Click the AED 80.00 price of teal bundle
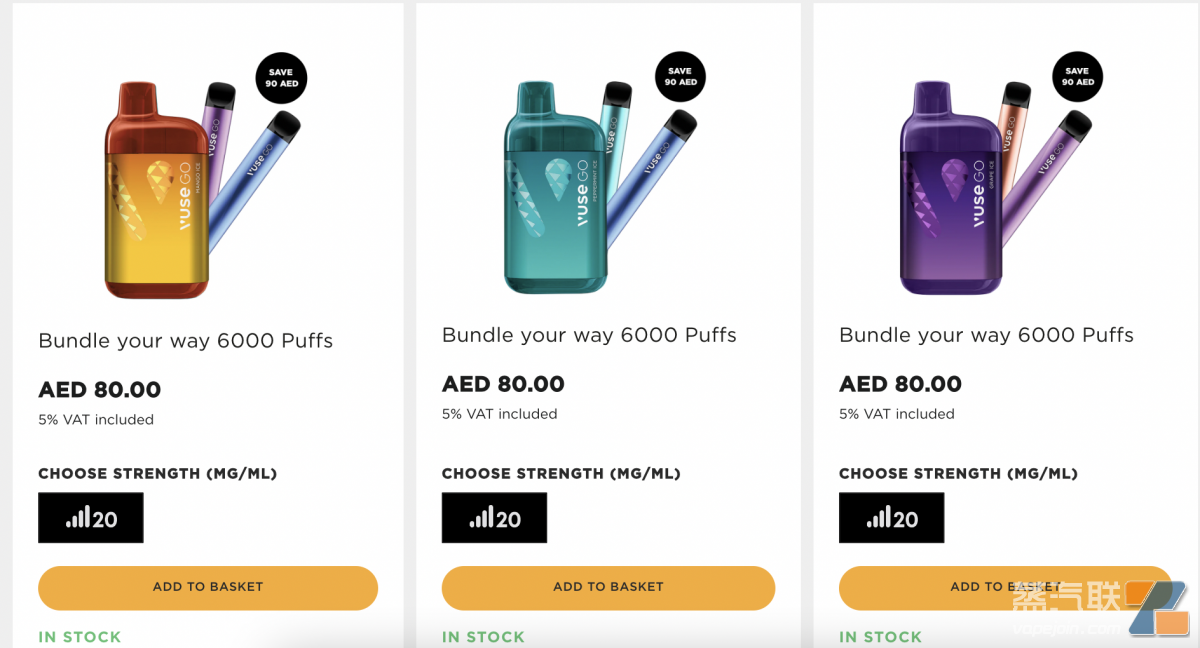The height and width of the screenshot is (648, 1200). (503, 384)
